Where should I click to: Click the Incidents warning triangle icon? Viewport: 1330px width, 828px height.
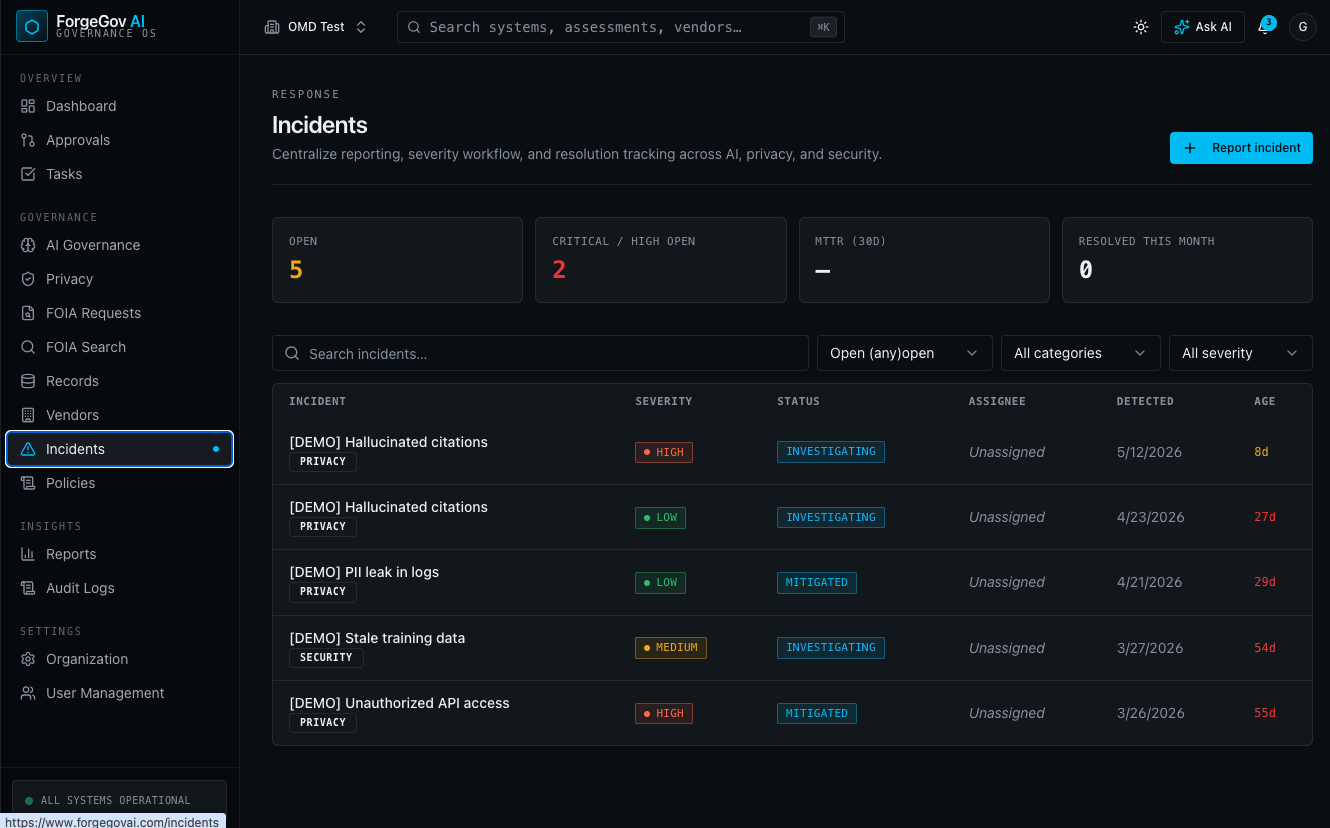[x=28, y=449]
